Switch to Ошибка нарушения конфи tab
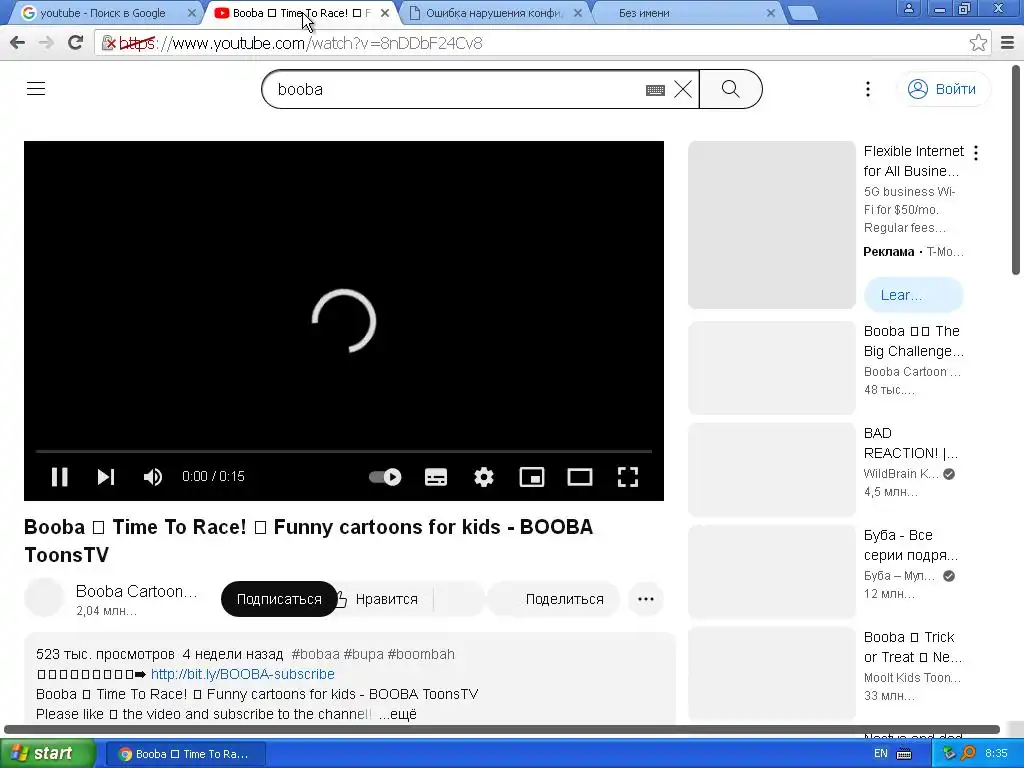Image resolution: width=1024 pixels, height=768 pixels. [493, 13]
